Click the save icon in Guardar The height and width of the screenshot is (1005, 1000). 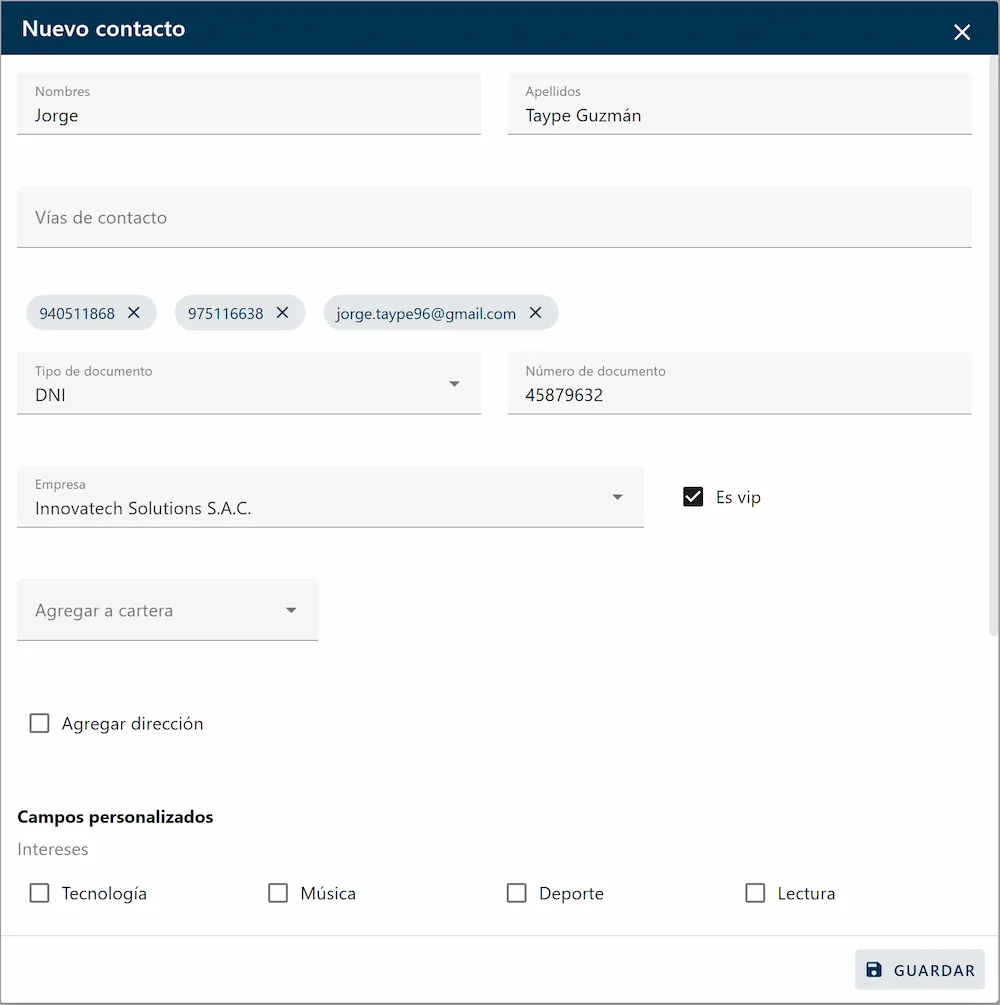[874, 970]
